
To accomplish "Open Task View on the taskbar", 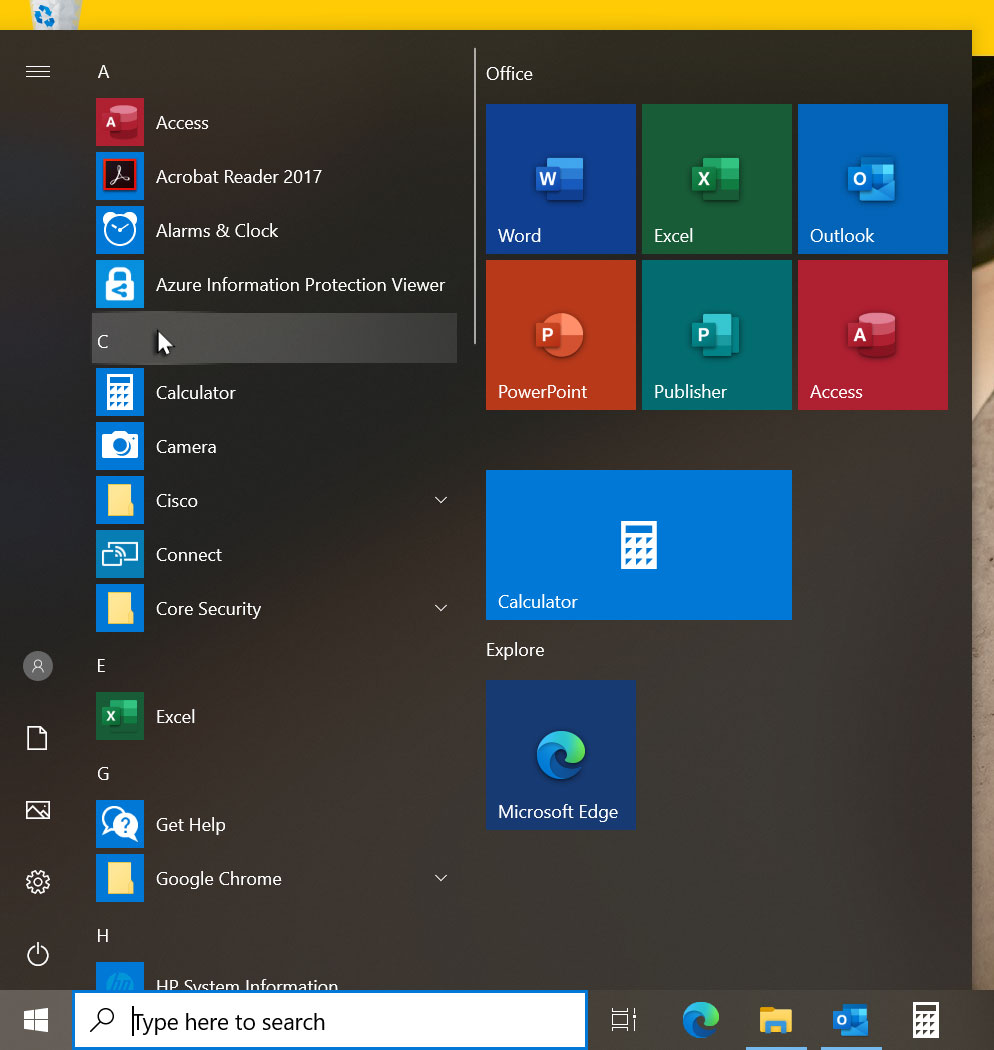I will pos(624,1020).
